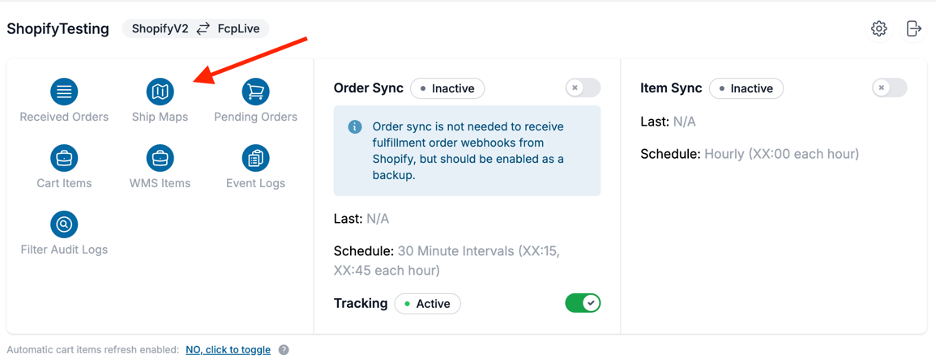Open the Event Logs icon

click(255, 158)
